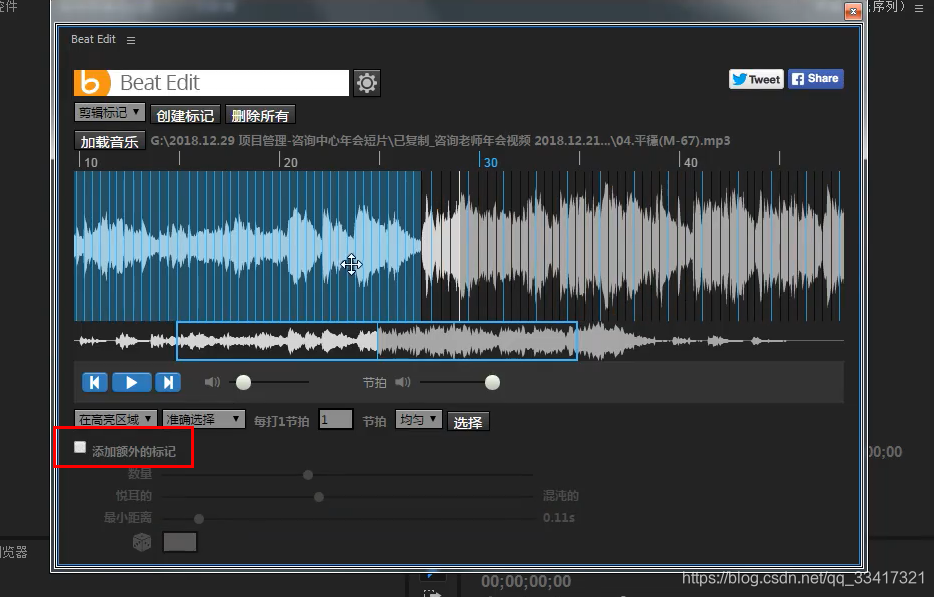The width and height of the screenshot is (934, 597).
Task: Click the beats-per-measure input field
Action: [x=336, y=419]
